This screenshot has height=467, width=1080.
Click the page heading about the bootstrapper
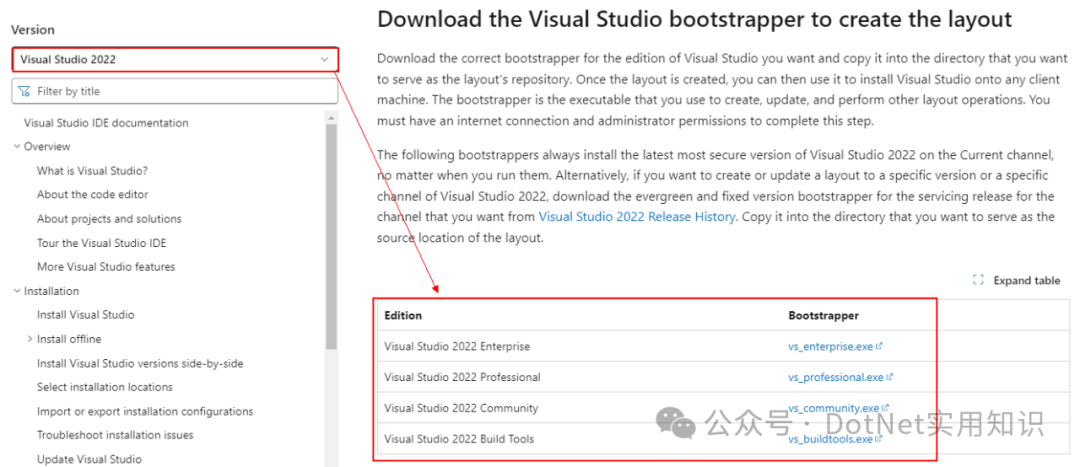coord(694,19)
